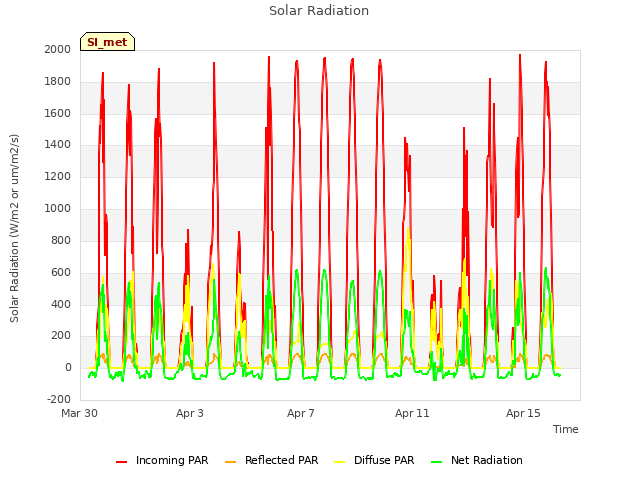
Task: Click the 2000 y-axis tick label
Action: [x=58, y=49]
